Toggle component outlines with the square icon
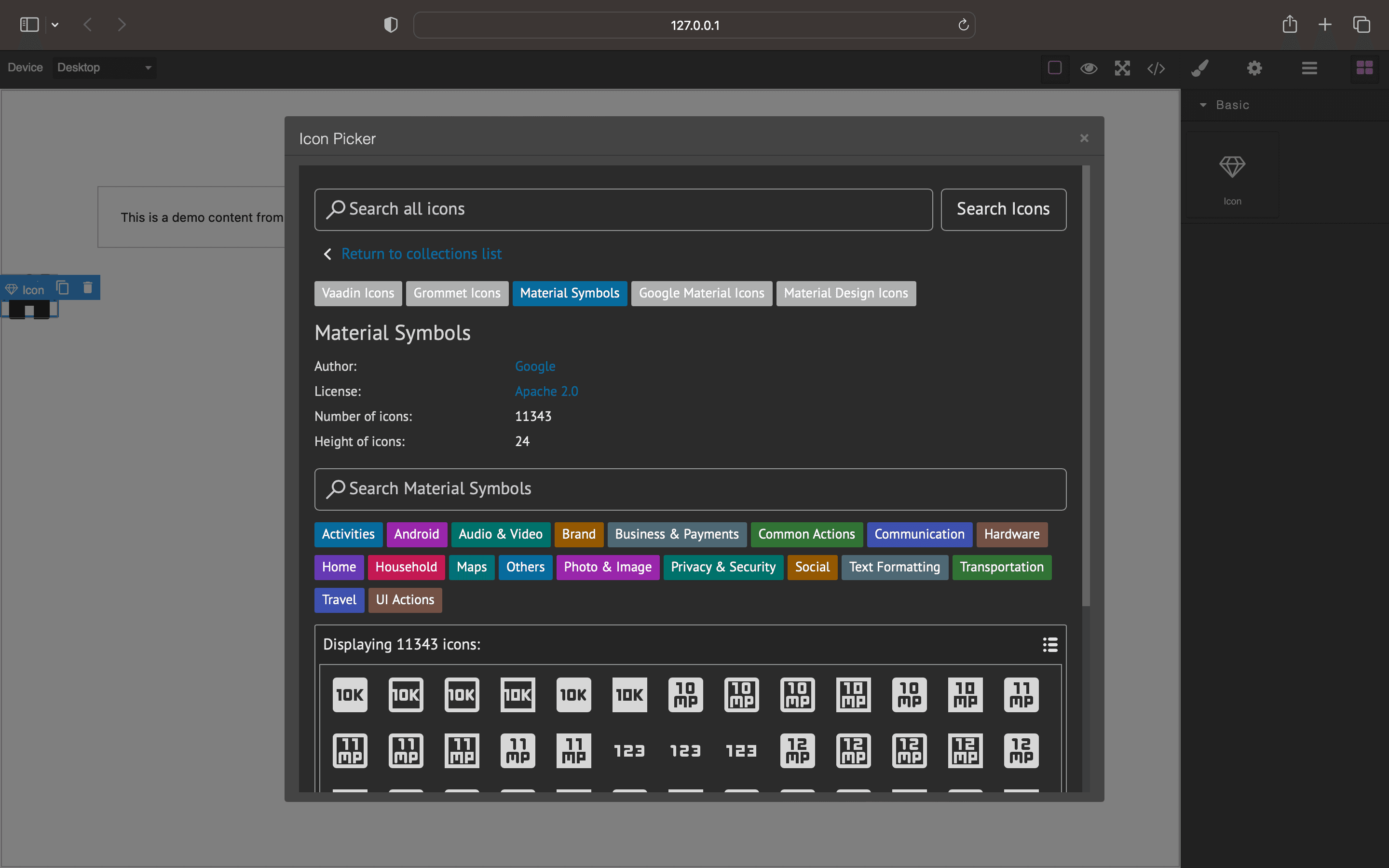 pyautogui.click(x=1055, y=68)
